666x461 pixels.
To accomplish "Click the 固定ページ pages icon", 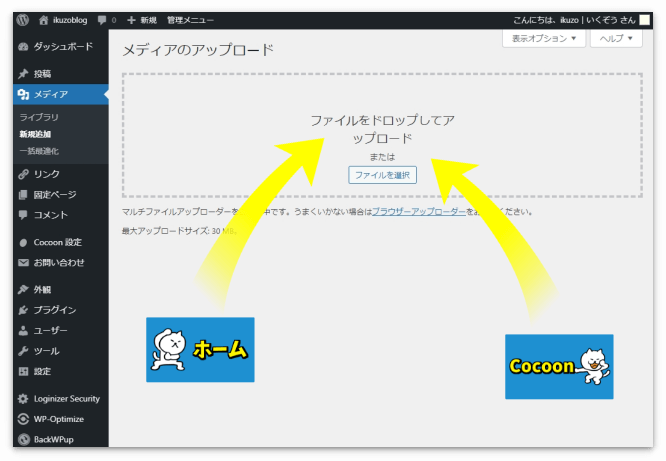I will 23,195.
